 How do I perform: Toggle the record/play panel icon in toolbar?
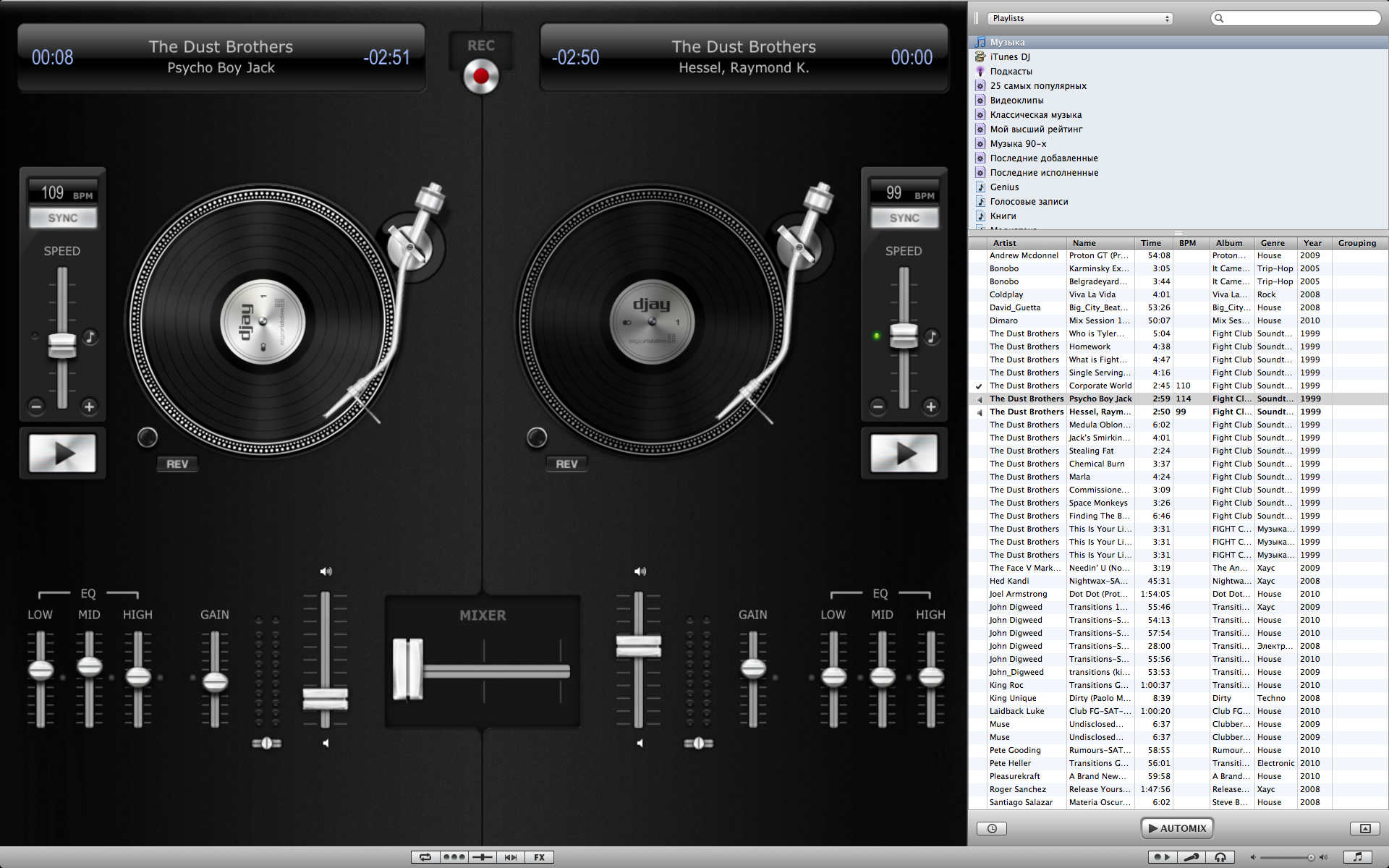1162,857
